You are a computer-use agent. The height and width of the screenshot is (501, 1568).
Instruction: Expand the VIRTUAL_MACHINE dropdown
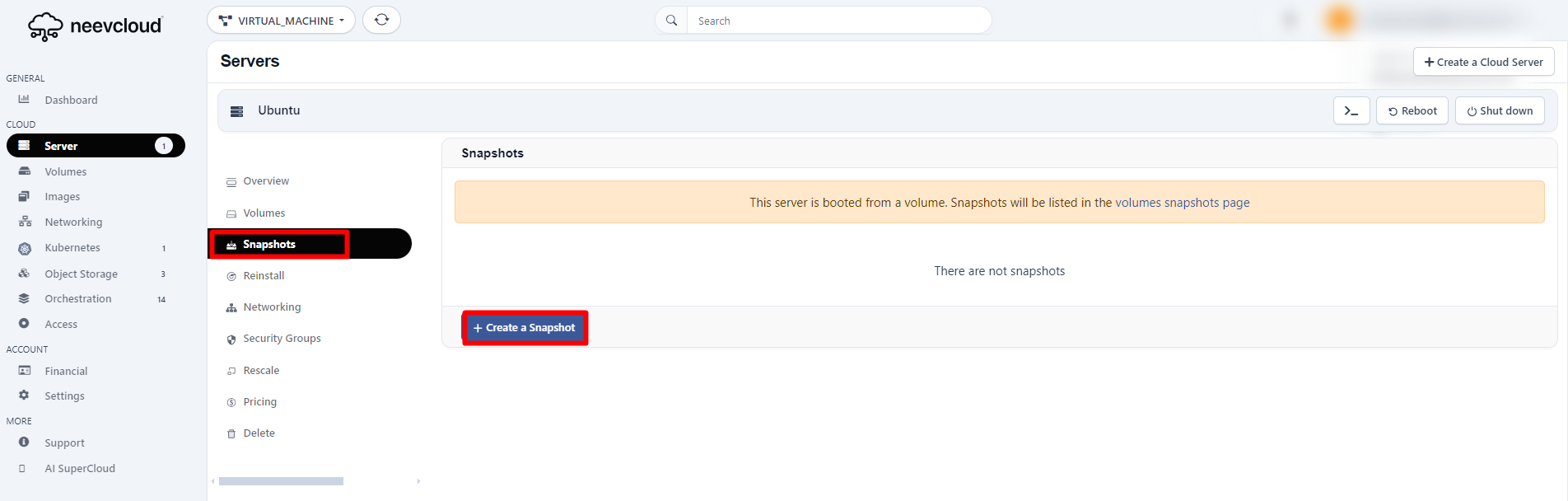pyautogui.click(x=281, y=21)
